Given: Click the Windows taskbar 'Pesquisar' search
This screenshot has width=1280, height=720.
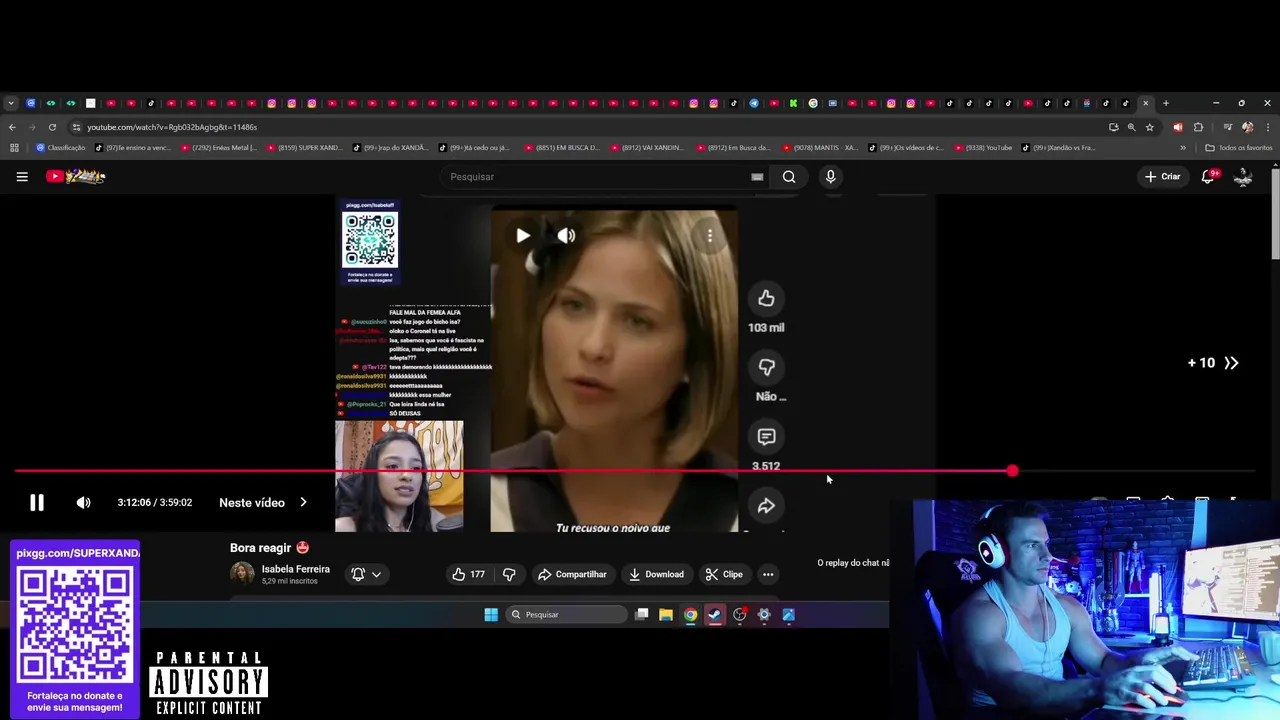Looking at the screenshot, I should click(566, 615).
